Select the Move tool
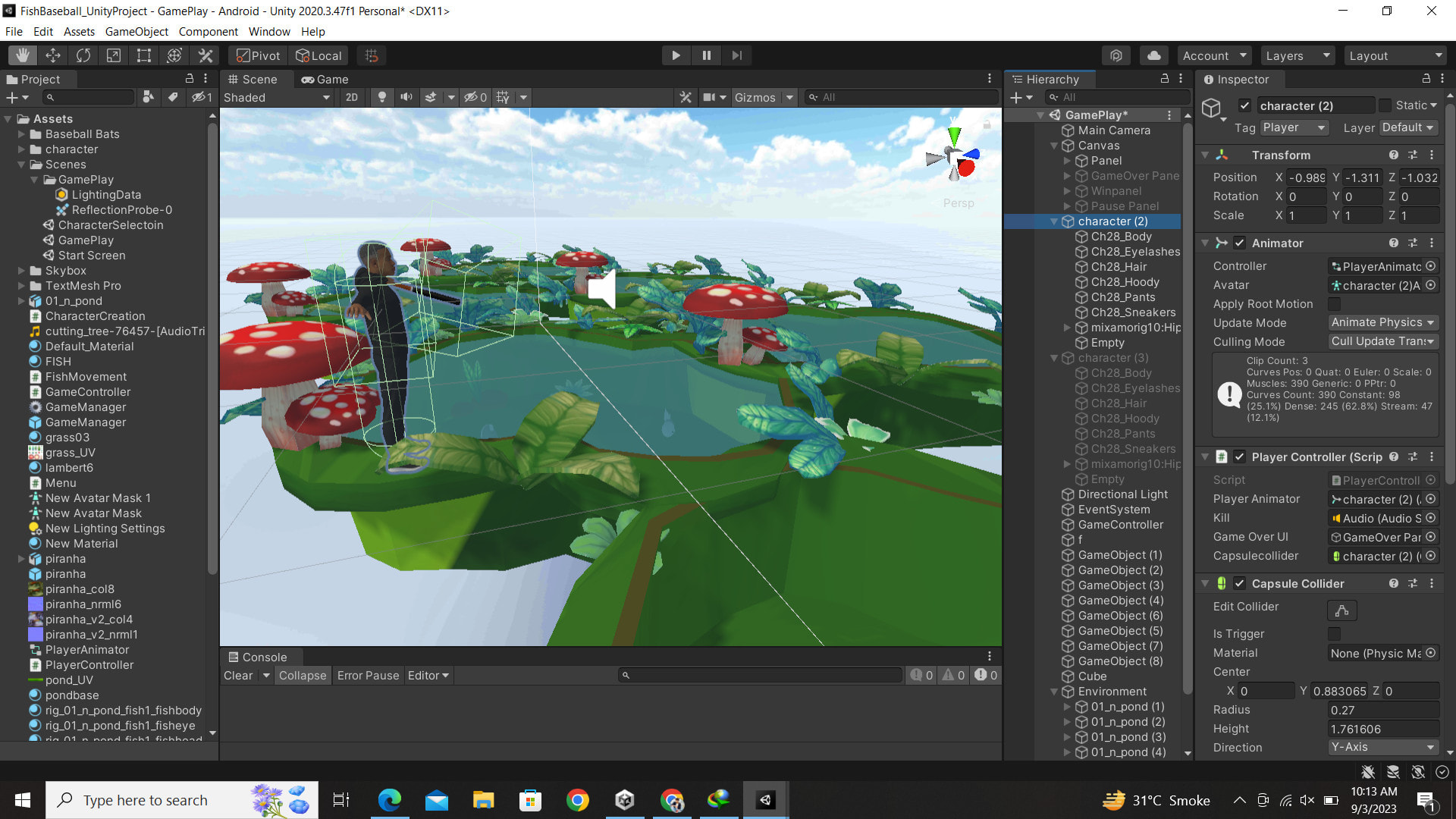 click(x=53, y=55)
